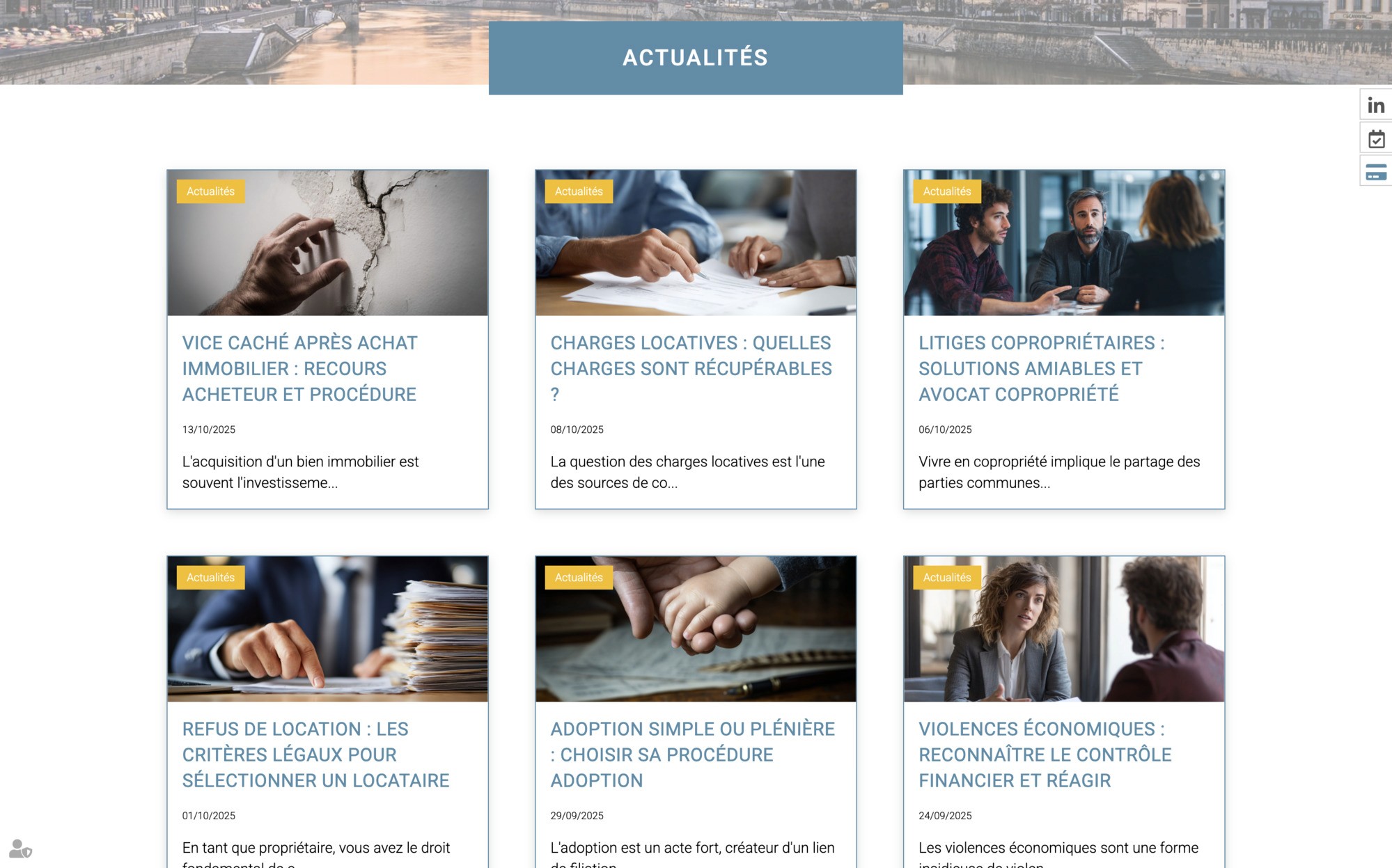Click the credit card payment icon
The height and width of the screenshot is (868, 1392).
coord(1375,171)
